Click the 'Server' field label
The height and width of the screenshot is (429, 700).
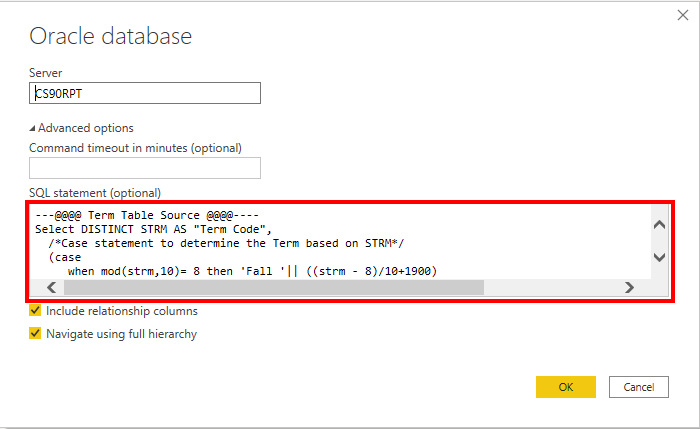point(46,73)
